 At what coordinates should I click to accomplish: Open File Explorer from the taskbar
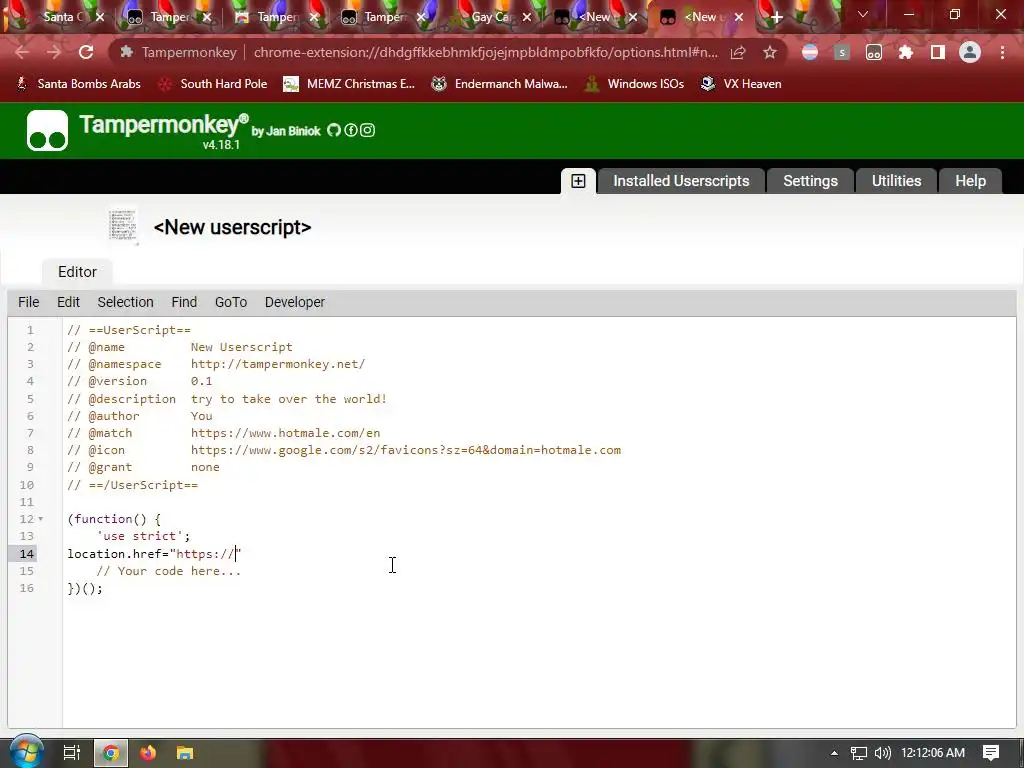pyautogui.click(x=185, y=753)
